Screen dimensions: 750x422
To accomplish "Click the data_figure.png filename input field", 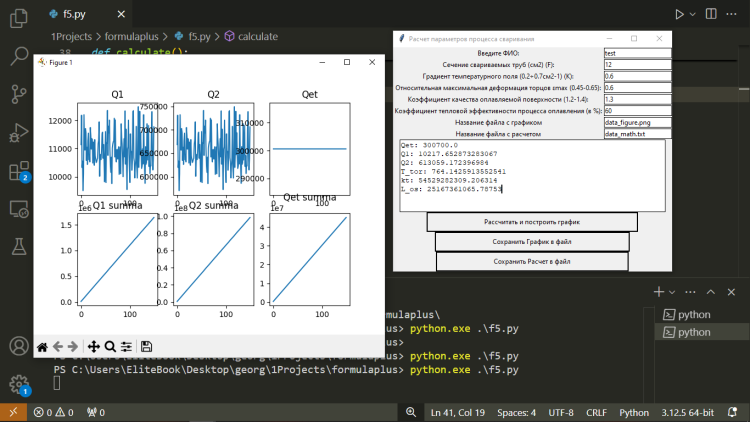I will coord(637,122).
